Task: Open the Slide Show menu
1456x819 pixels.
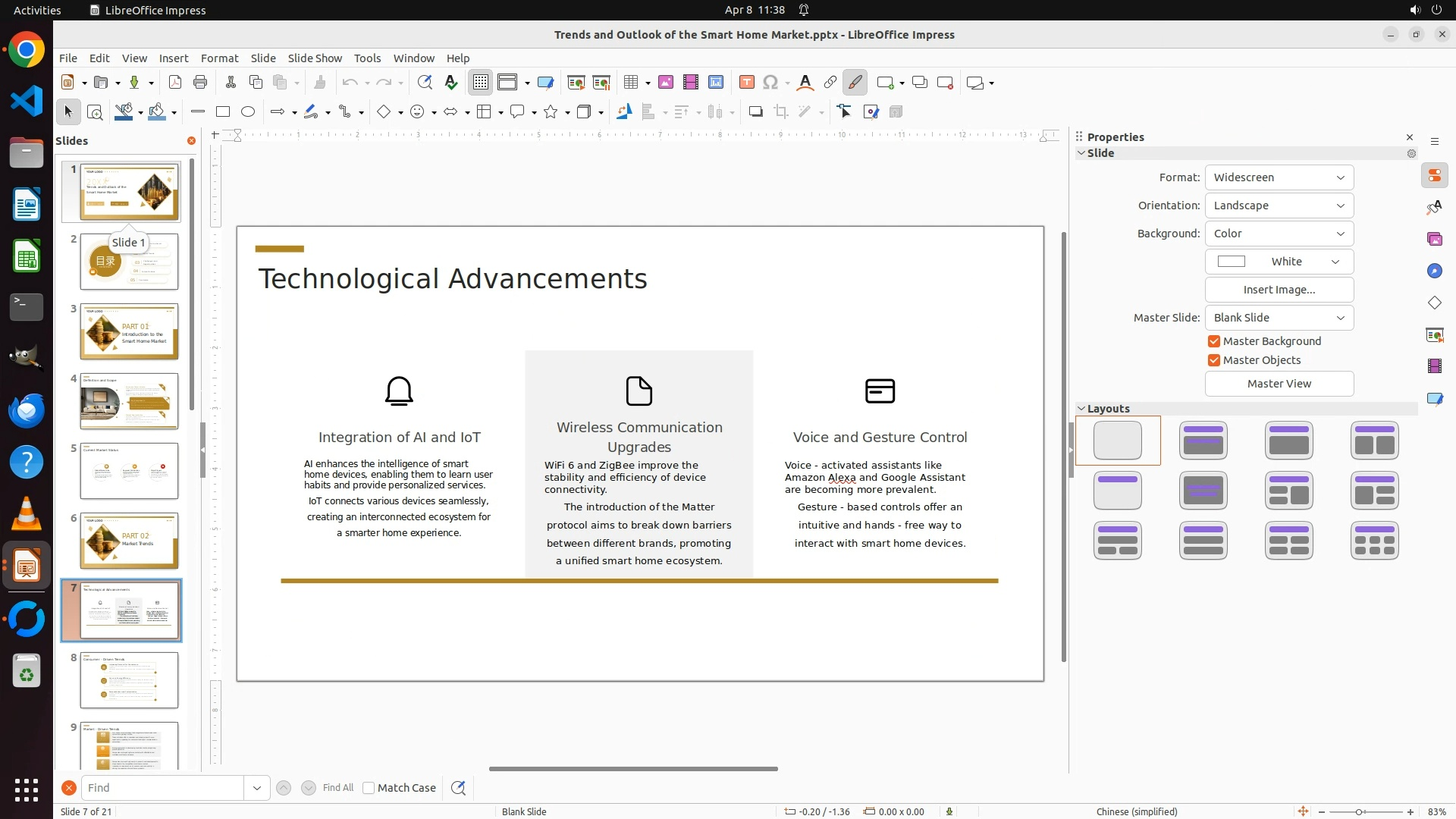Action: [x=315, y=58]
